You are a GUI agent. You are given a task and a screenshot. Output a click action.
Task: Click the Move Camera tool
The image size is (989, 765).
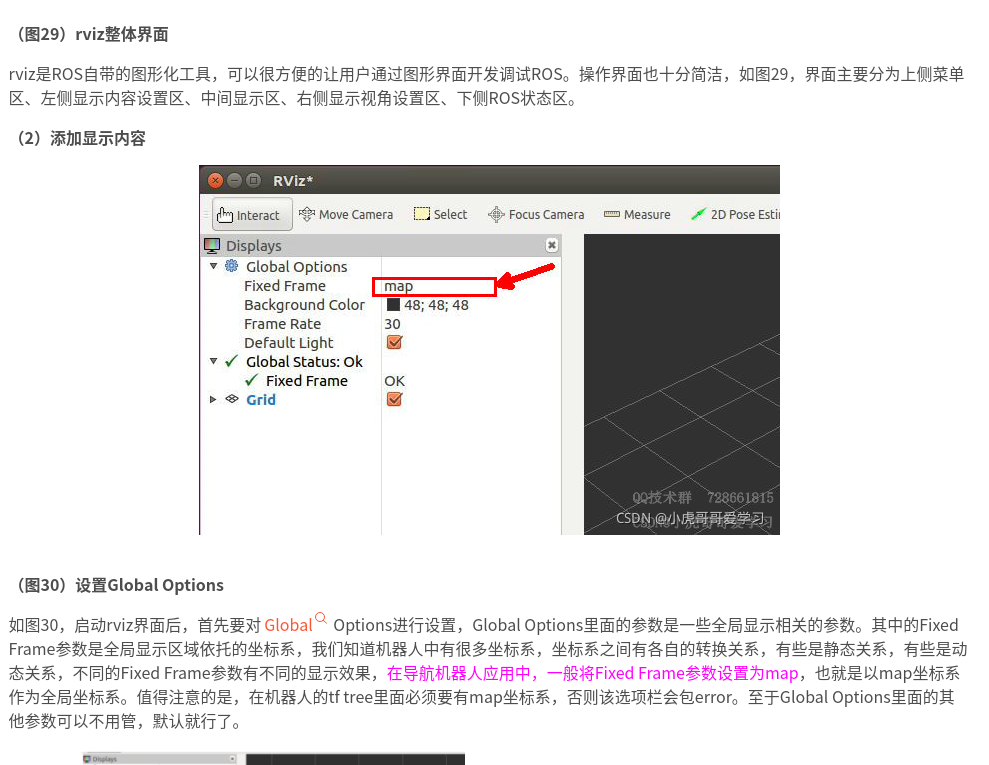(x=346, y=215)
